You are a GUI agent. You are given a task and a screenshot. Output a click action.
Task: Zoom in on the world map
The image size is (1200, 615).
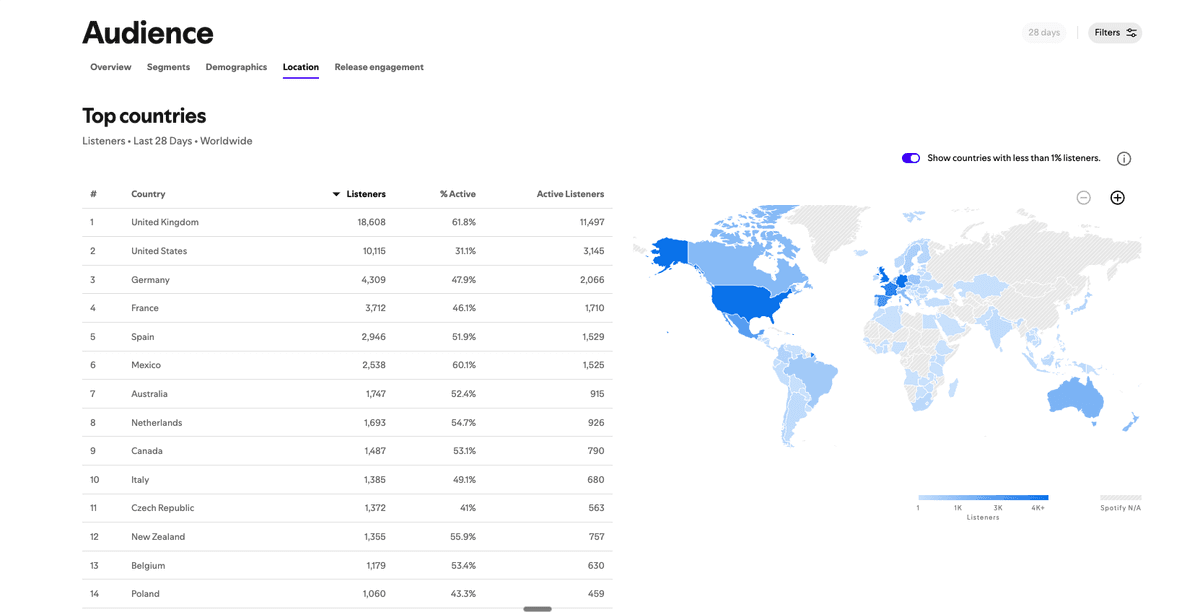click(x=1117, y=198)
